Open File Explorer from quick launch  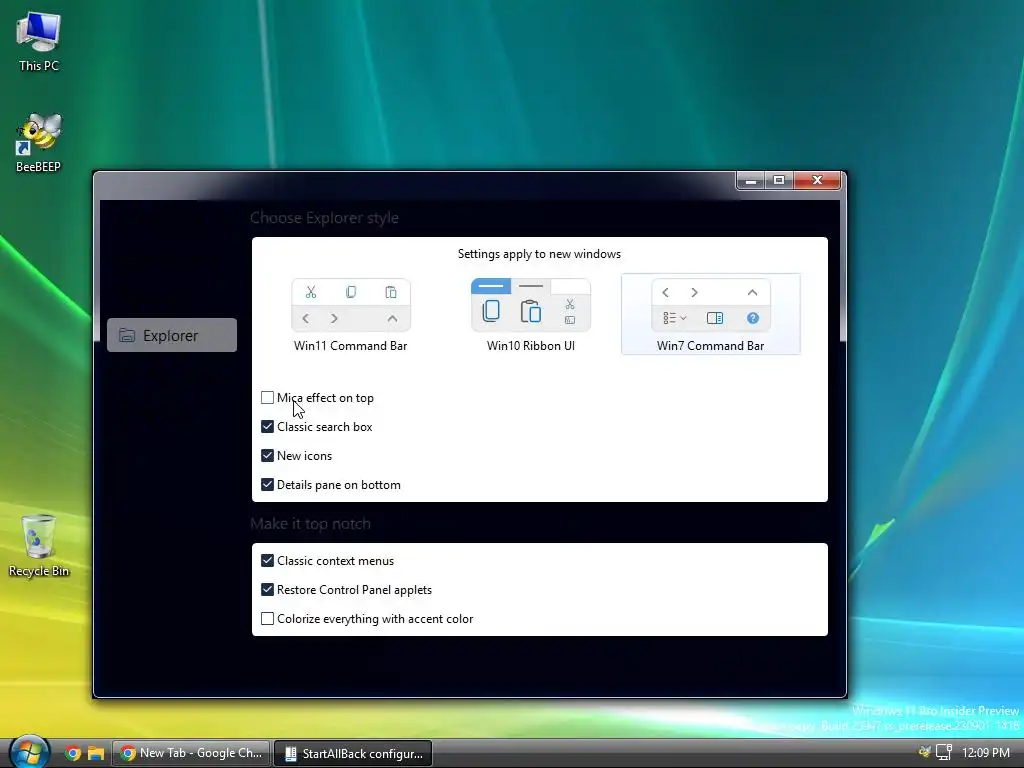point(96,753)
